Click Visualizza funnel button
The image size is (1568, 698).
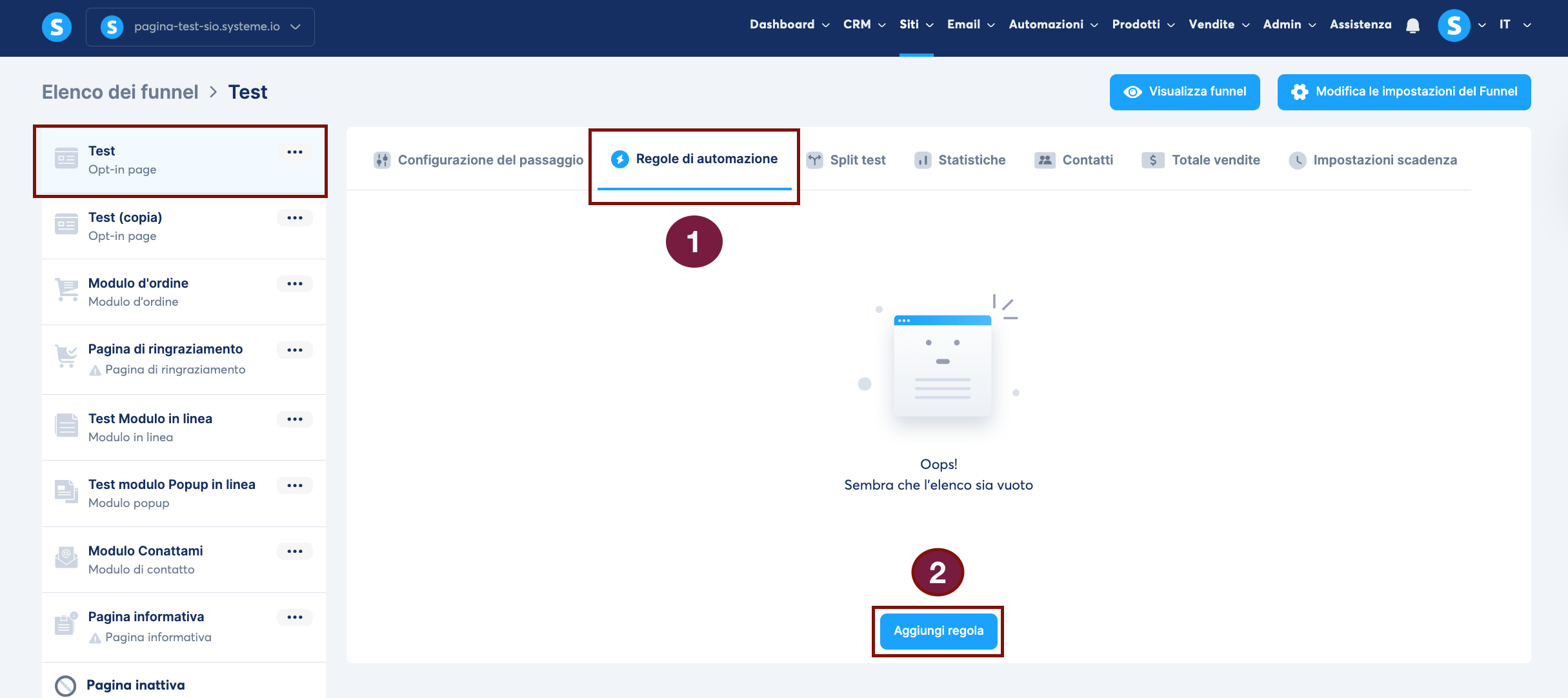click(x=1185, y=92)
